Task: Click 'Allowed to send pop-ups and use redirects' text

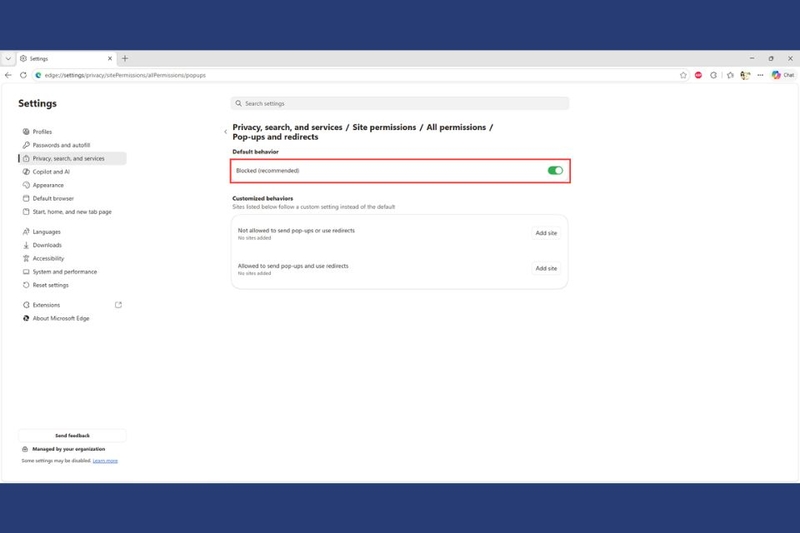Action: point(293,266)
